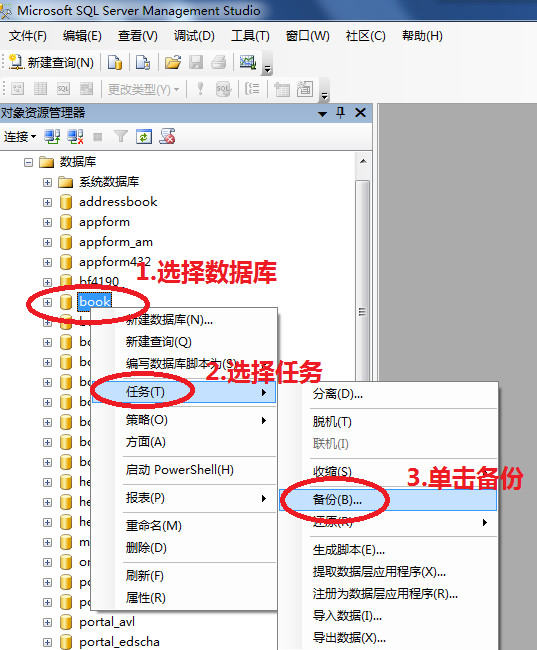Choose 任务(T) in the context menu
537x650 pixels.
tap(184, 392)
